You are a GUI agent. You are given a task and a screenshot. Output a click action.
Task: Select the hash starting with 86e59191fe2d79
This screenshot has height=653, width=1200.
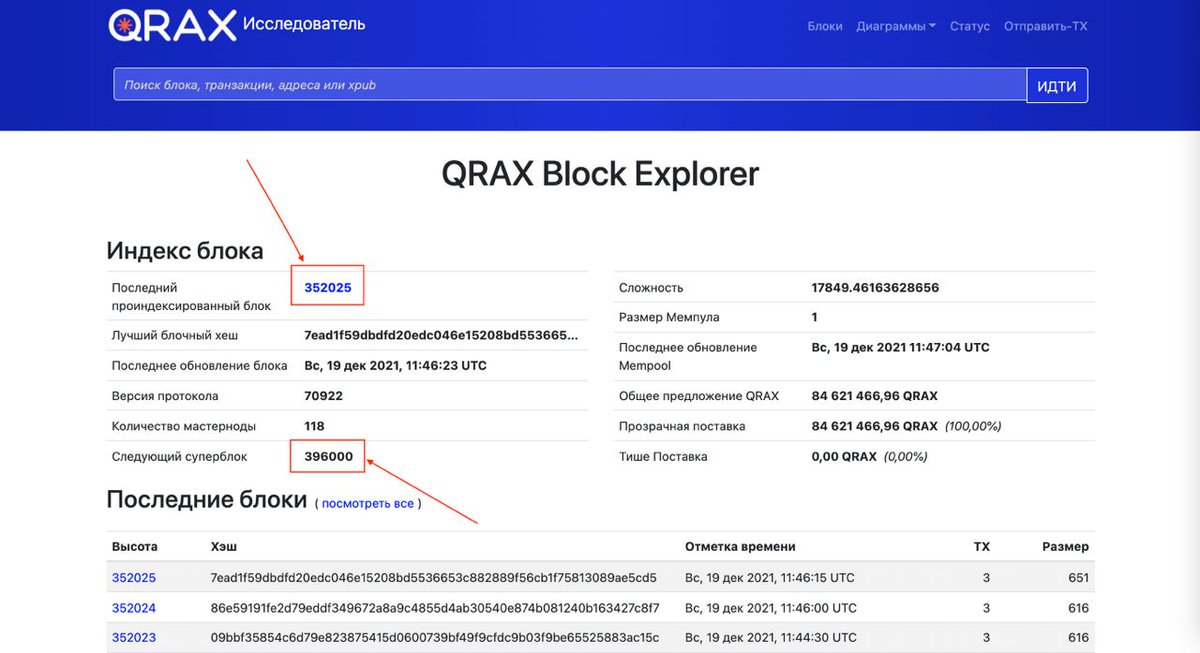coord(435,608)
